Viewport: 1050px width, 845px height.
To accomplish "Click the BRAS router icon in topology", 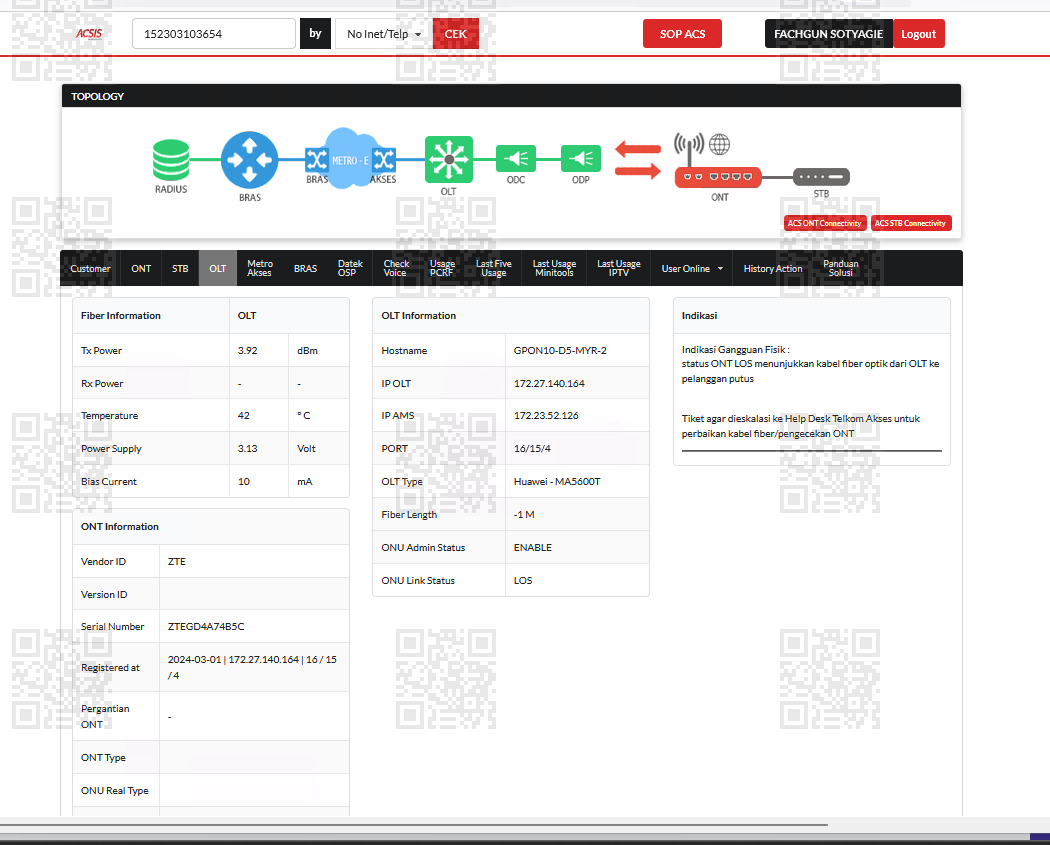I will point(250,160).
